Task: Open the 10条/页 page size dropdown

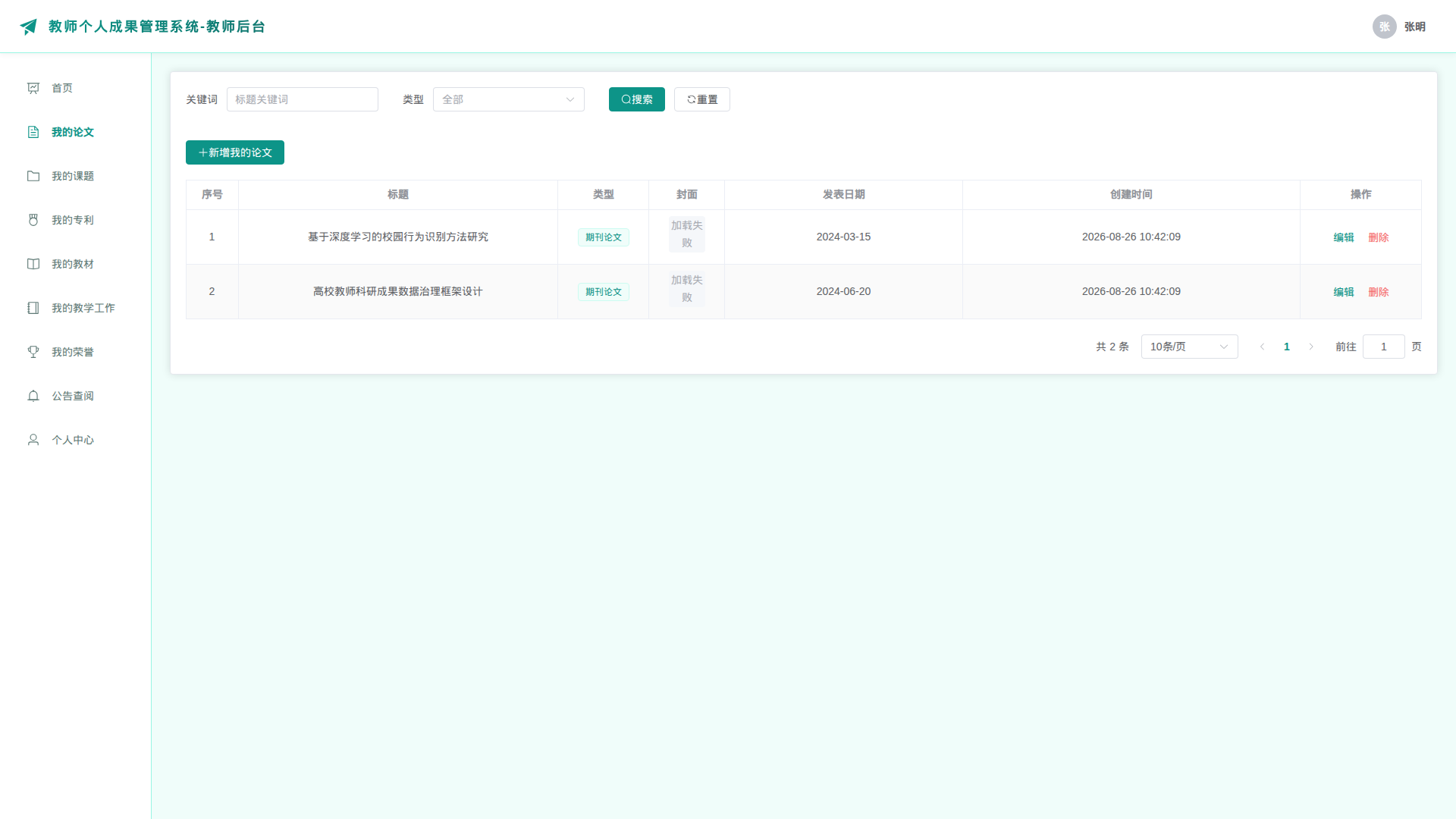Action: click(x=1189, y=347)
